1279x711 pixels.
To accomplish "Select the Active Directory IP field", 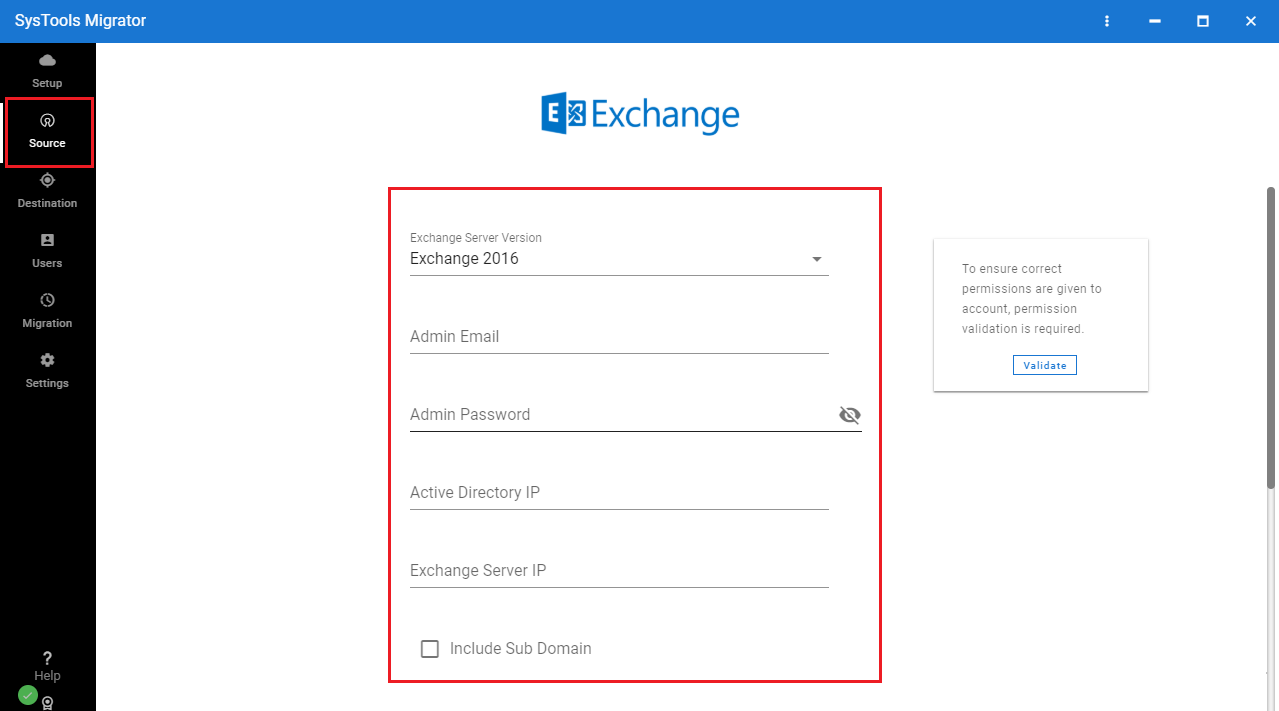I will (x=618, y=493).
